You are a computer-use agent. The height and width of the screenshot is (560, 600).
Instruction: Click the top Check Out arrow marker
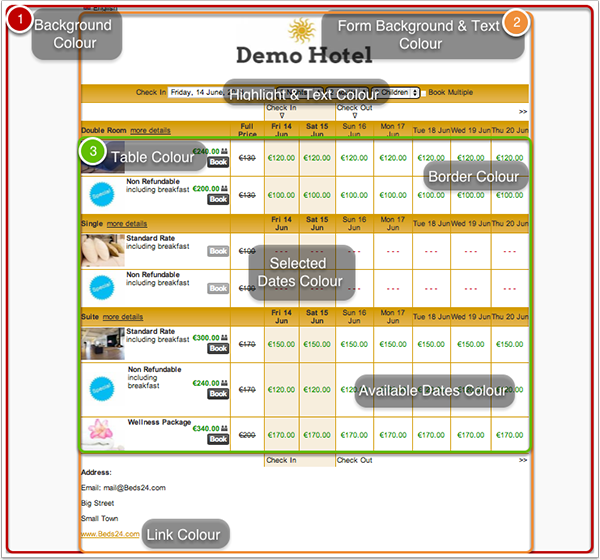pyautogui.click(x=355, y=115)
